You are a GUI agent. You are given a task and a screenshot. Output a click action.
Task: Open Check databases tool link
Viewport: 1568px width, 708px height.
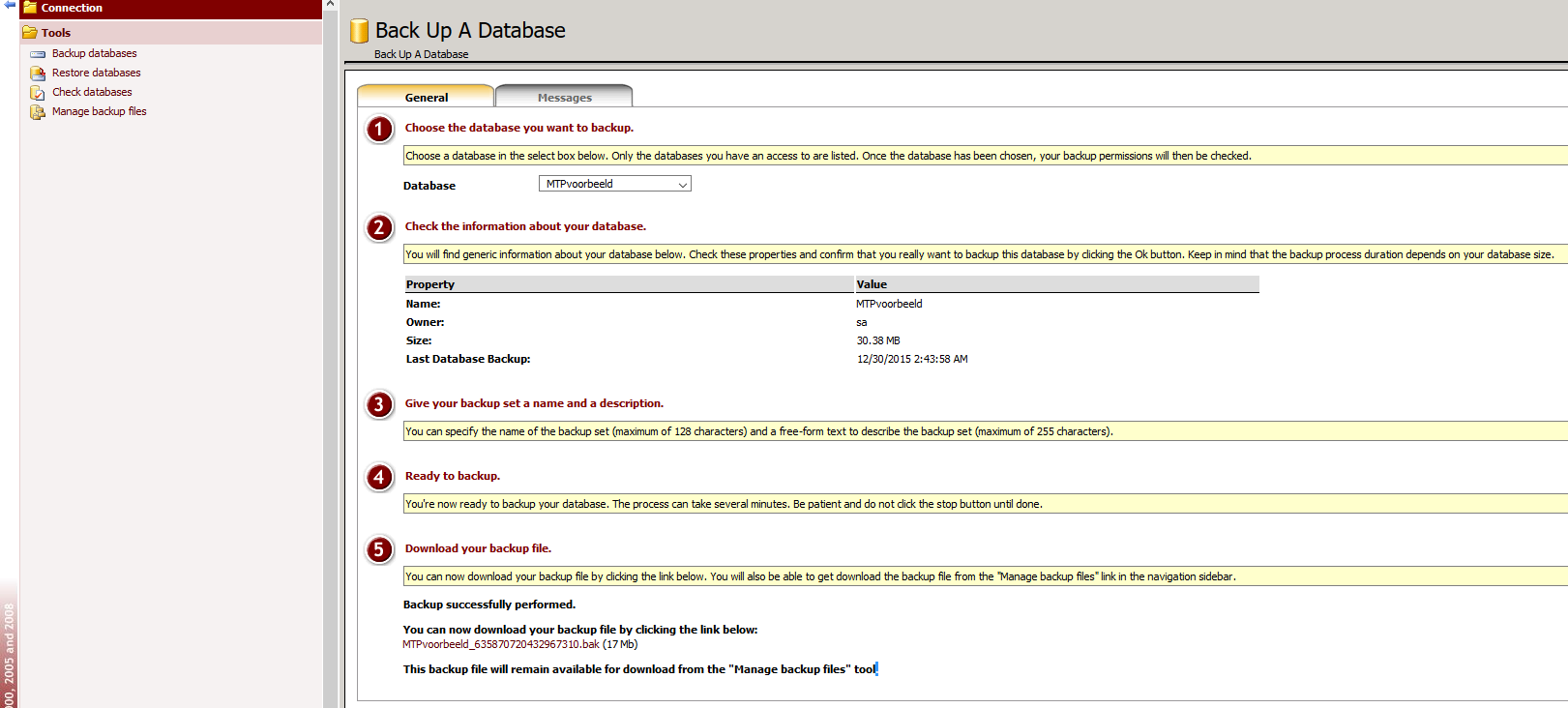(92, 93)
